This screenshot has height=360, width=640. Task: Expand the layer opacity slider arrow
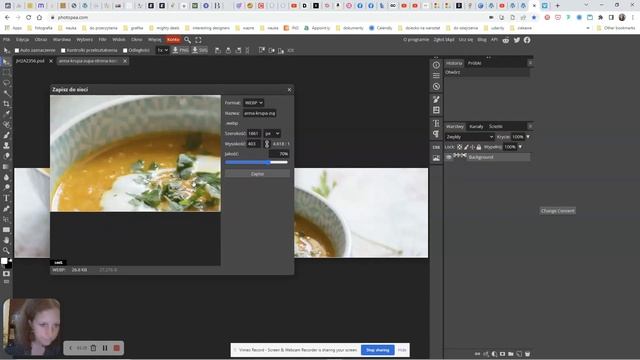[528, 137]
